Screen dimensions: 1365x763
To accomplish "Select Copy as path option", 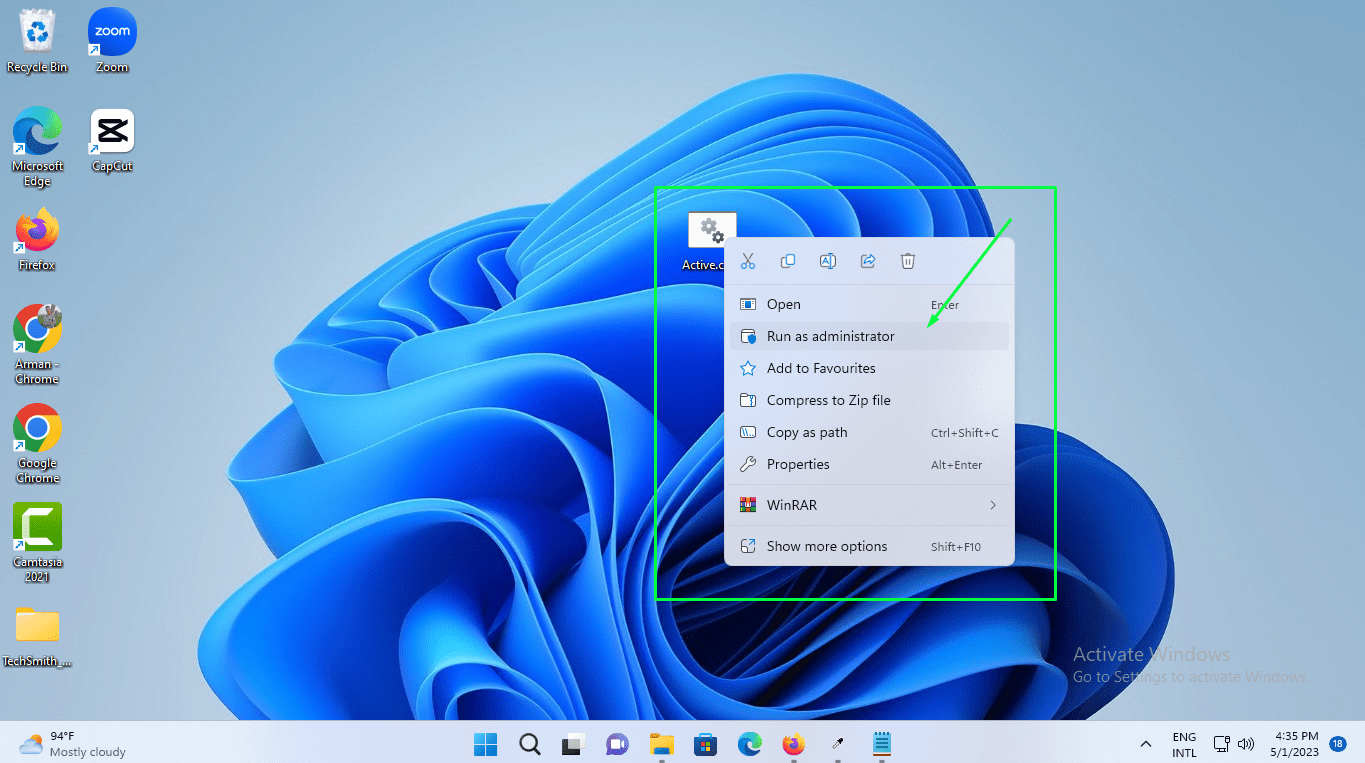I will tap(806, 432).
